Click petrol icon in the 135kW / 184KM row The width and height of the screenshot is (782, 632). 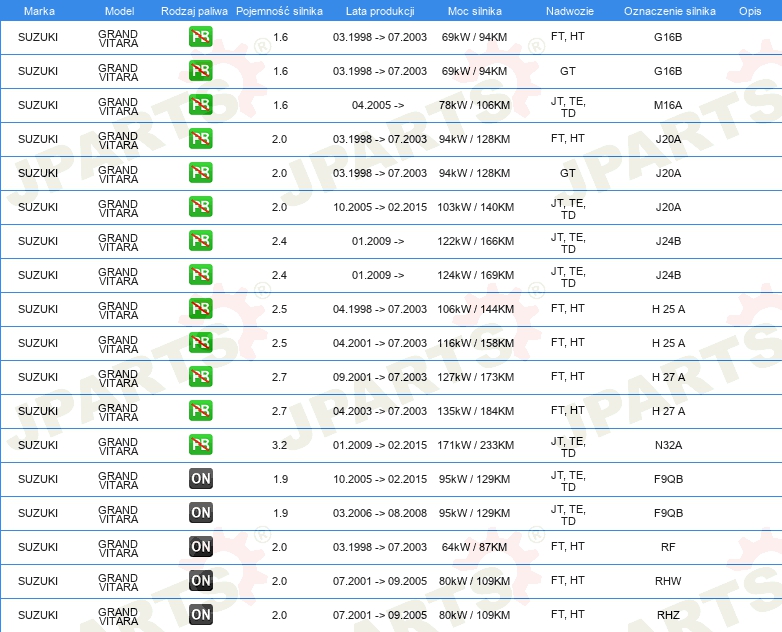tap(200, 411)
